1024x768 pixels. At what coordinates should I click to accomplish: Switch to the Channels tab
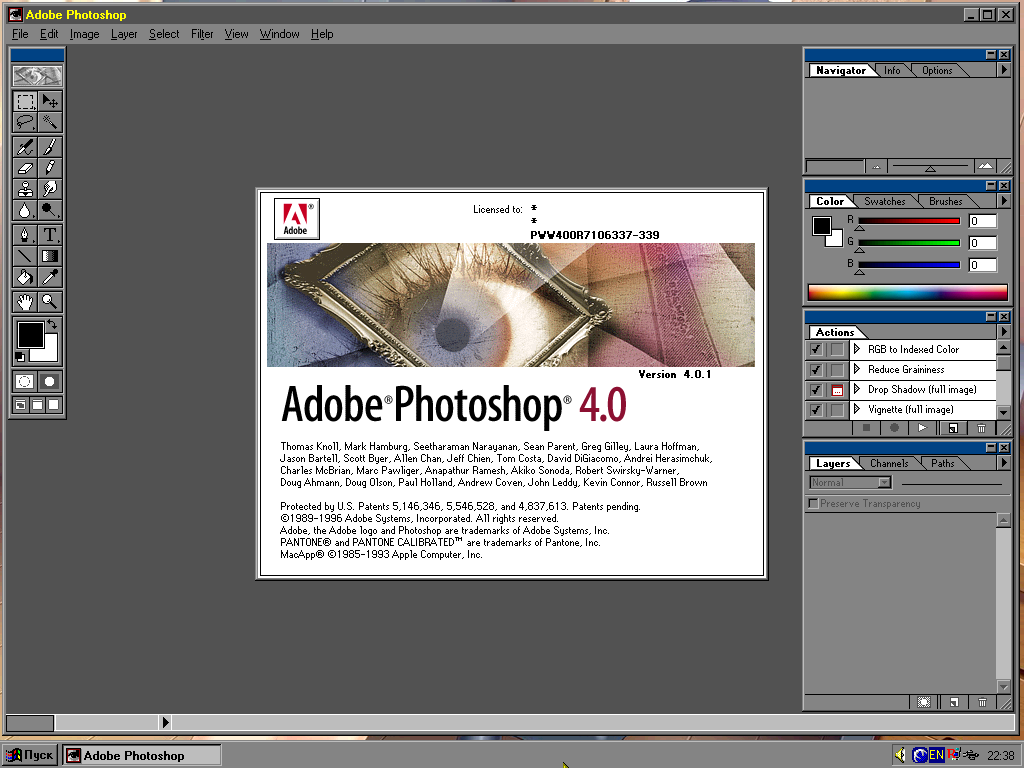click(x=888, y=463)
